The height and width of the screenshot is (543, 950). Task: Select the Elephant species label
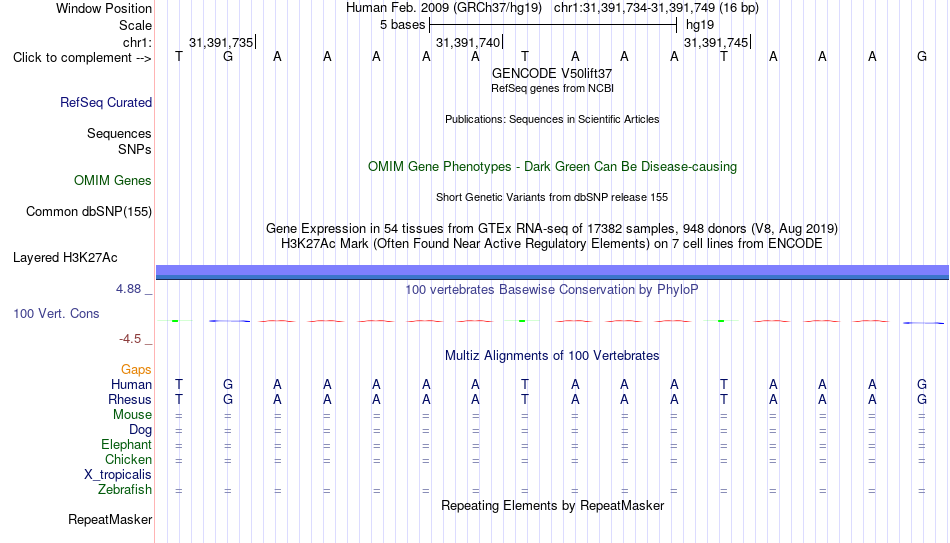pyautogui.click(x=126, y=445)
